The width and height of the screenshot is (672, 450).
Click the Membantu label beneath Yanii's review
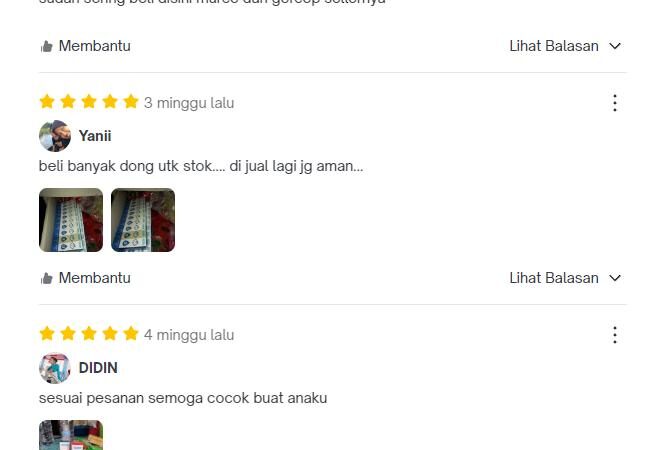tap(94, 278)
